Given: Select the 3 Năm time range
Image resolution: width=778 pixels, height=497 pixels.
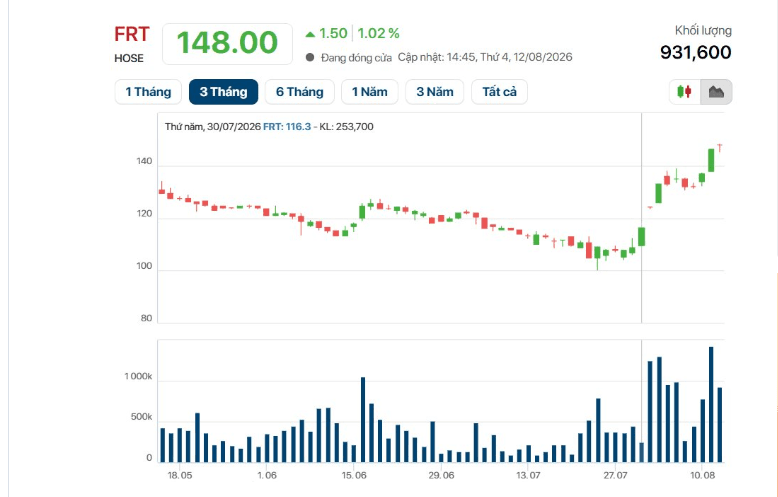Looking at the screenshot, I should coord(435,92).
